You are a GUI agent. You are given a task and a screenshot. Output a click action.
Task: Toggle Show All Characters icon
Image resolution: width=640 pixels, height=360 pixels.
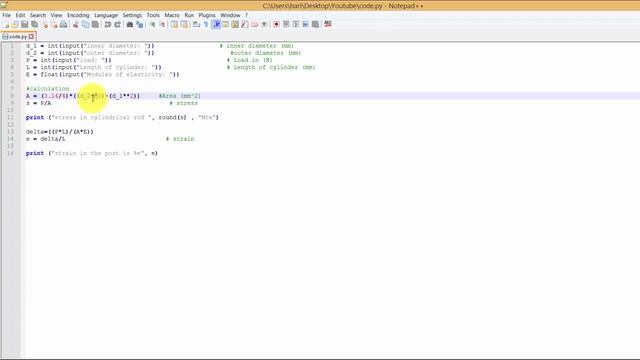(x=206, y=24)
